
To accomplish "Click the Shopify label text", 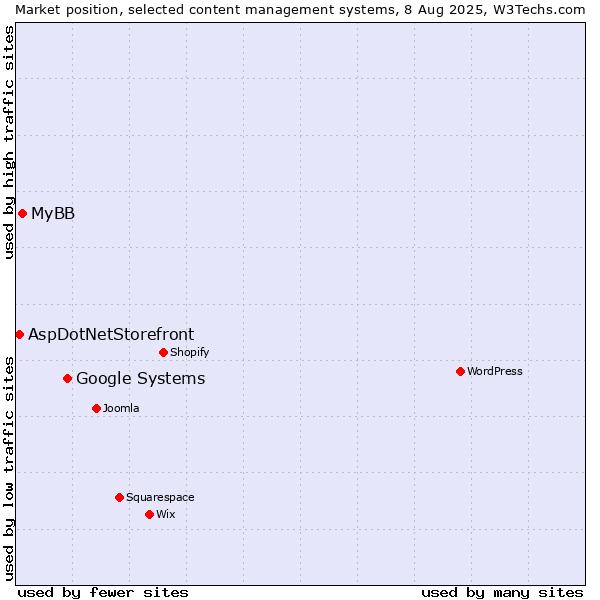I will [189, 352].
